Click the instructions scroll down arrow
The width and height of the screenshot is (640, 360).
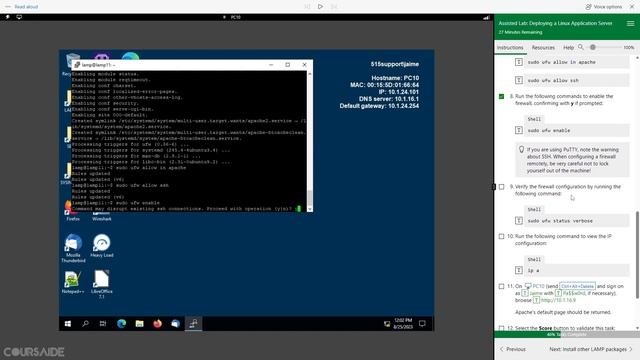click(637, 328)
